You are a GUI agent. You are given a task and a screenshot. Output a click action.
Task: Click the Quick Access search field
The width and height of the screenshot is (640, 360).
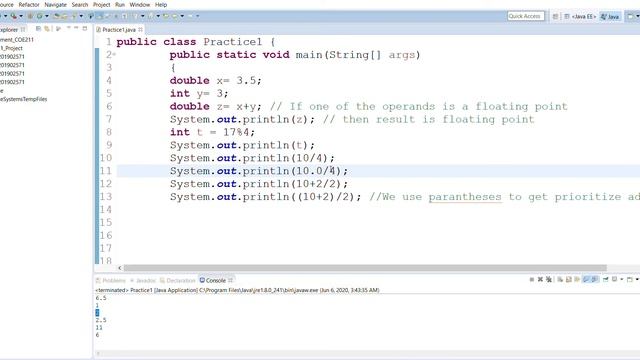point(526,16)
